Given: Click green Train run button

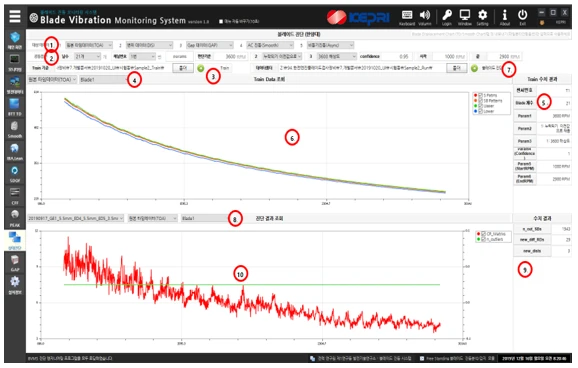Looking at the screenshot, I should [x=201, y=68].
